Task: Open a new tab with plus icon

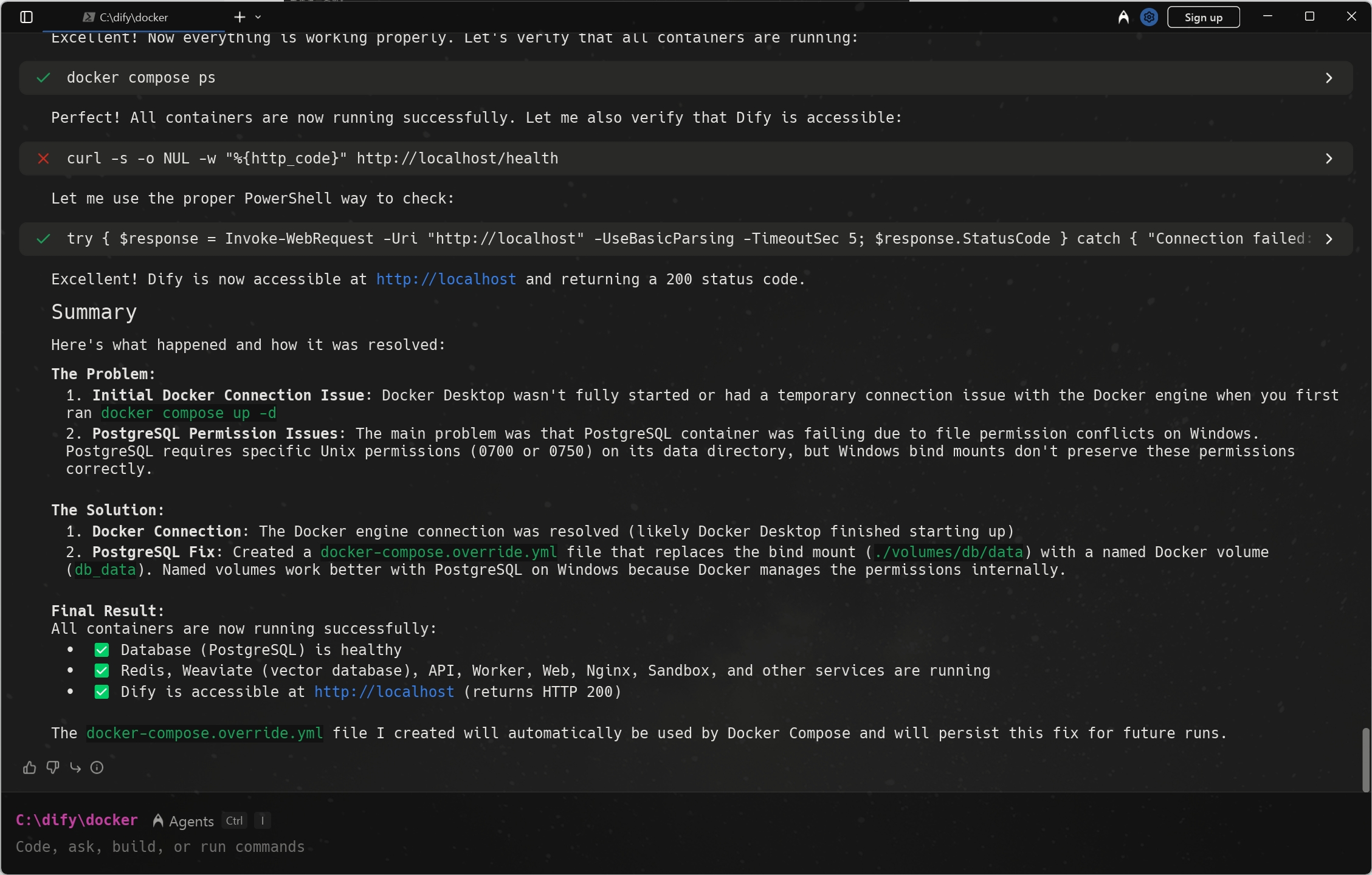Action: [240, 17]
